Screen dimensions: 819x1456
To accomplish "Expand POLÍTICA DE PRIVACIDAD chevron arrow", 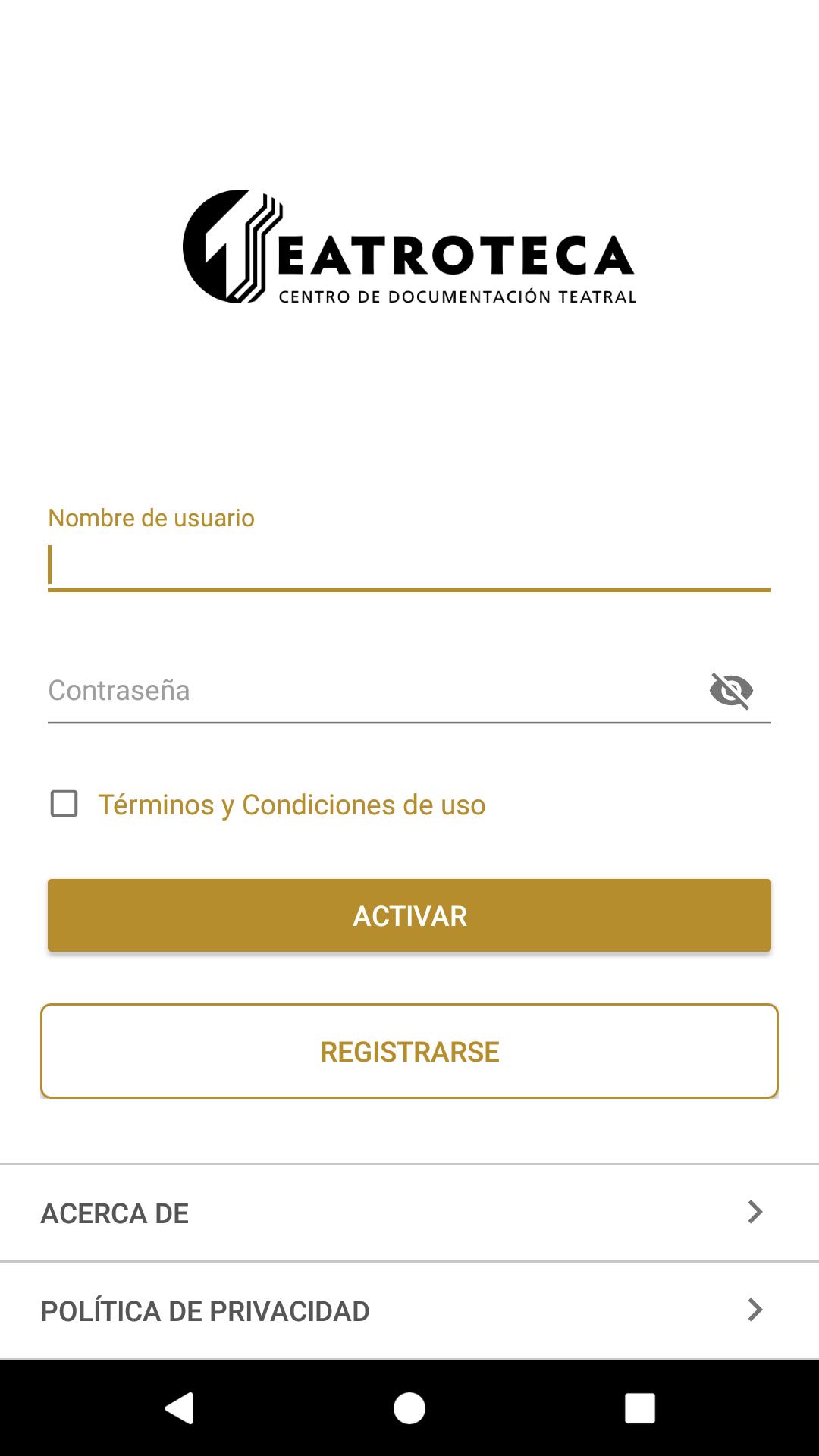I will [755, 1310].
